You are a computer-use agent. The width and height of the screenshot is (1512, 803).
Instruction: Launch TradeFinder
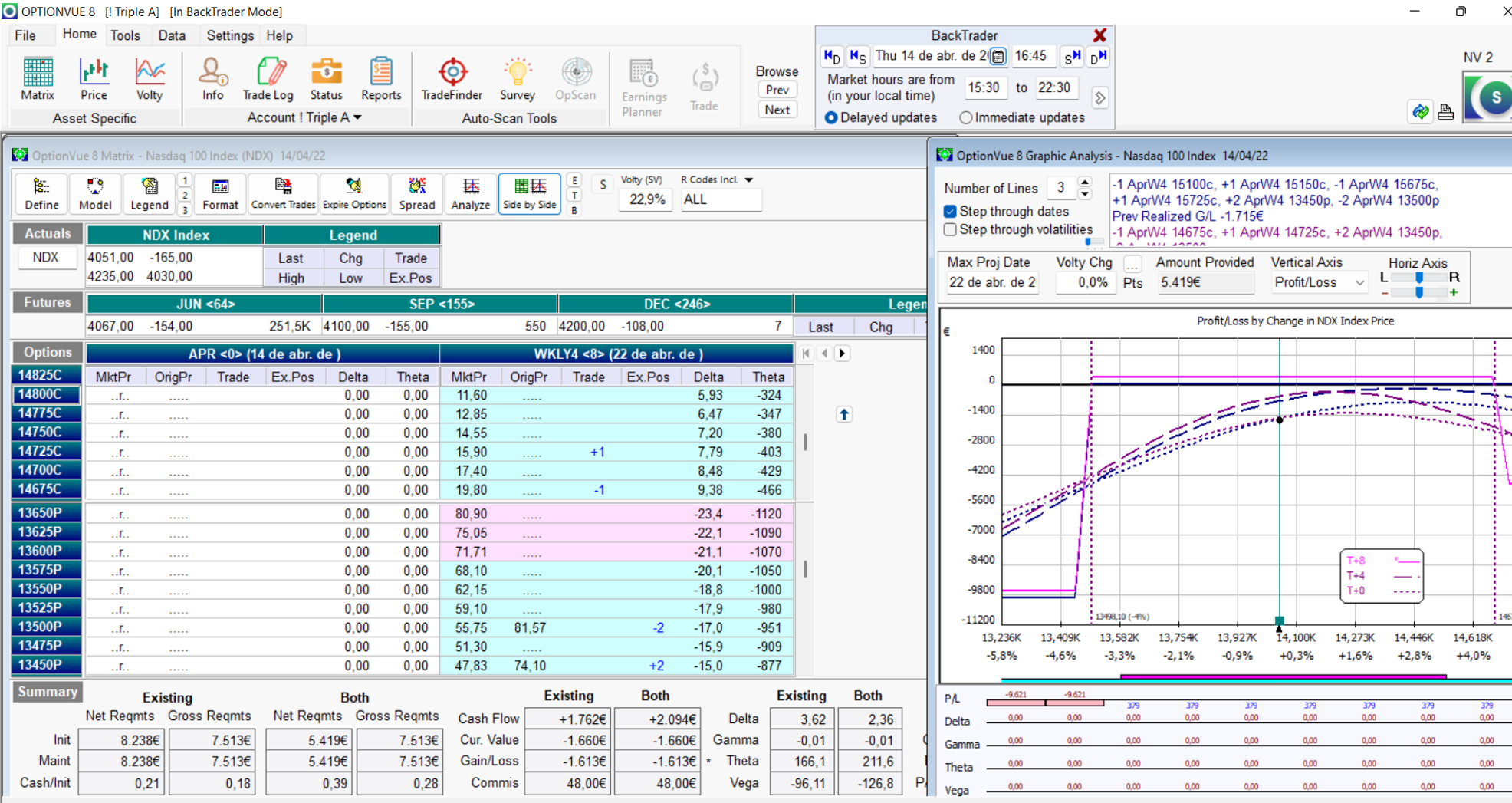click(x=452, y=78)
